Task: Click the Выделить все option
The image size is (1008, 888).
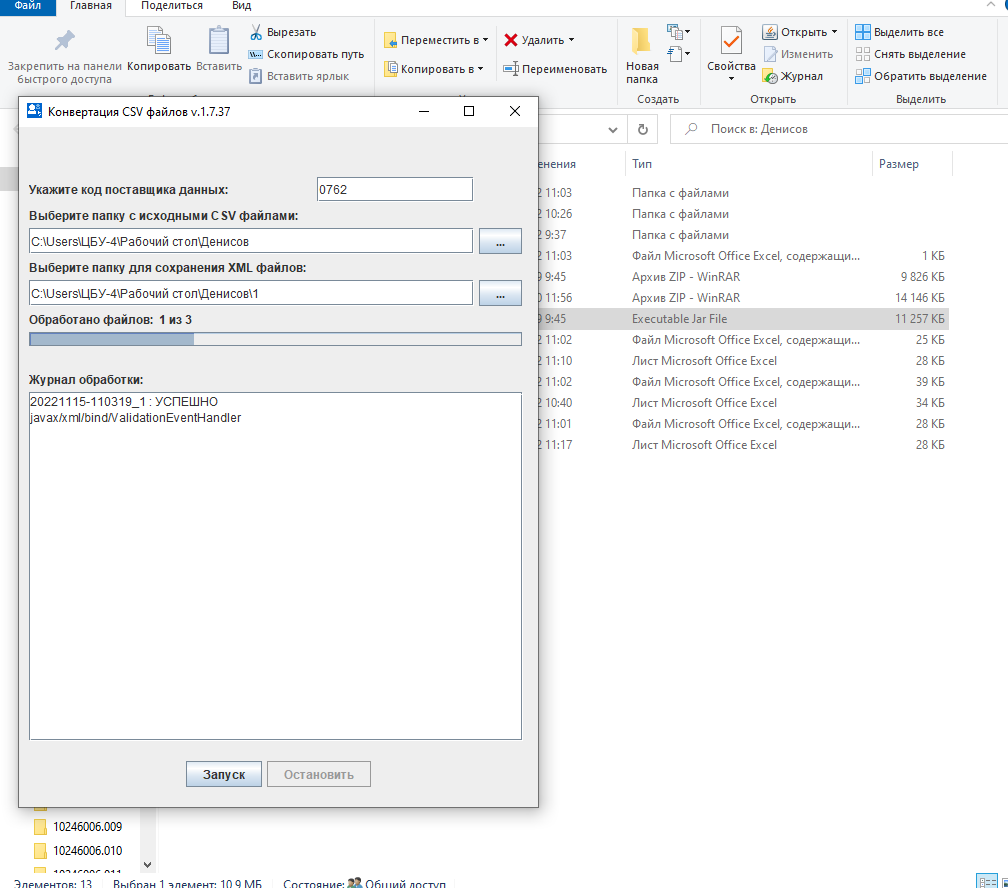Action: click(x=899, y=32)
